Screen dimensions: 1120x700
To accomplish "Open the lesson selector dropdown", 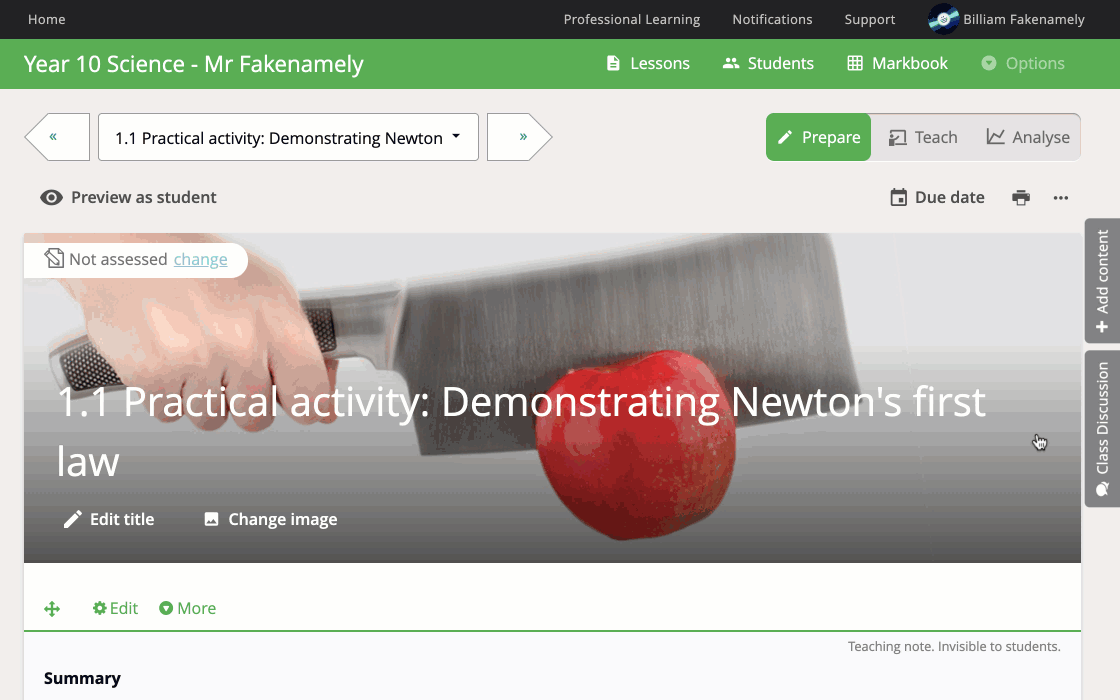I will (x=289, y=137).
